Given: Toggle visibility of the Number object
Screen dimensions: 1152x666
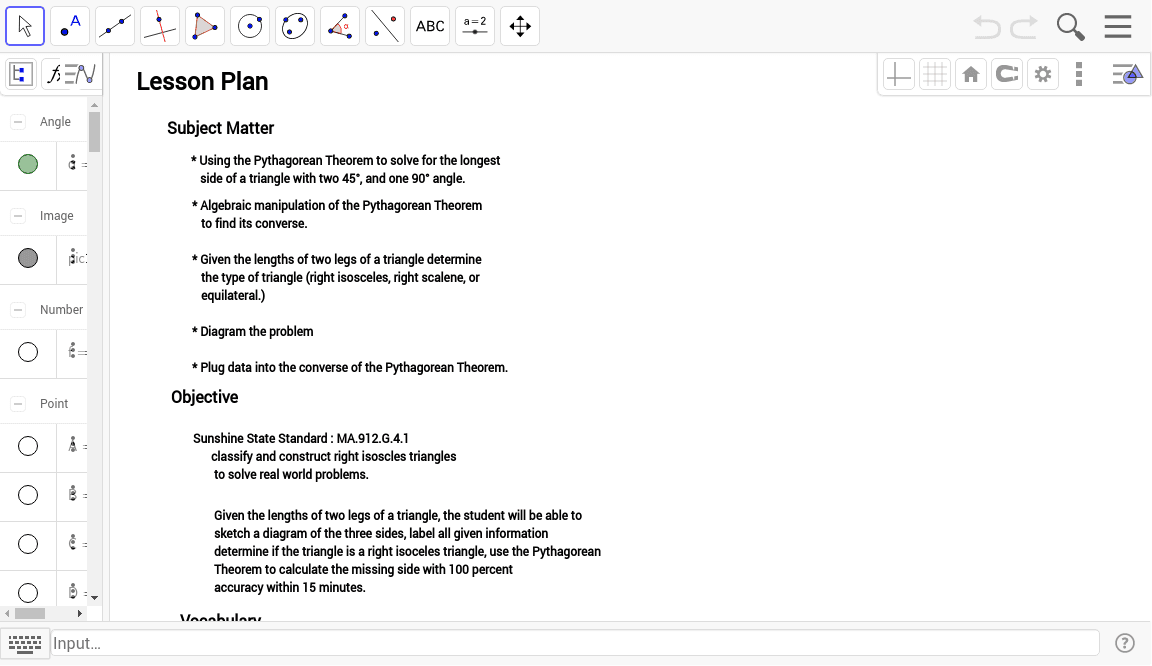Looking at the screenshot, I should pyautogui.click(x=28, y=352).
